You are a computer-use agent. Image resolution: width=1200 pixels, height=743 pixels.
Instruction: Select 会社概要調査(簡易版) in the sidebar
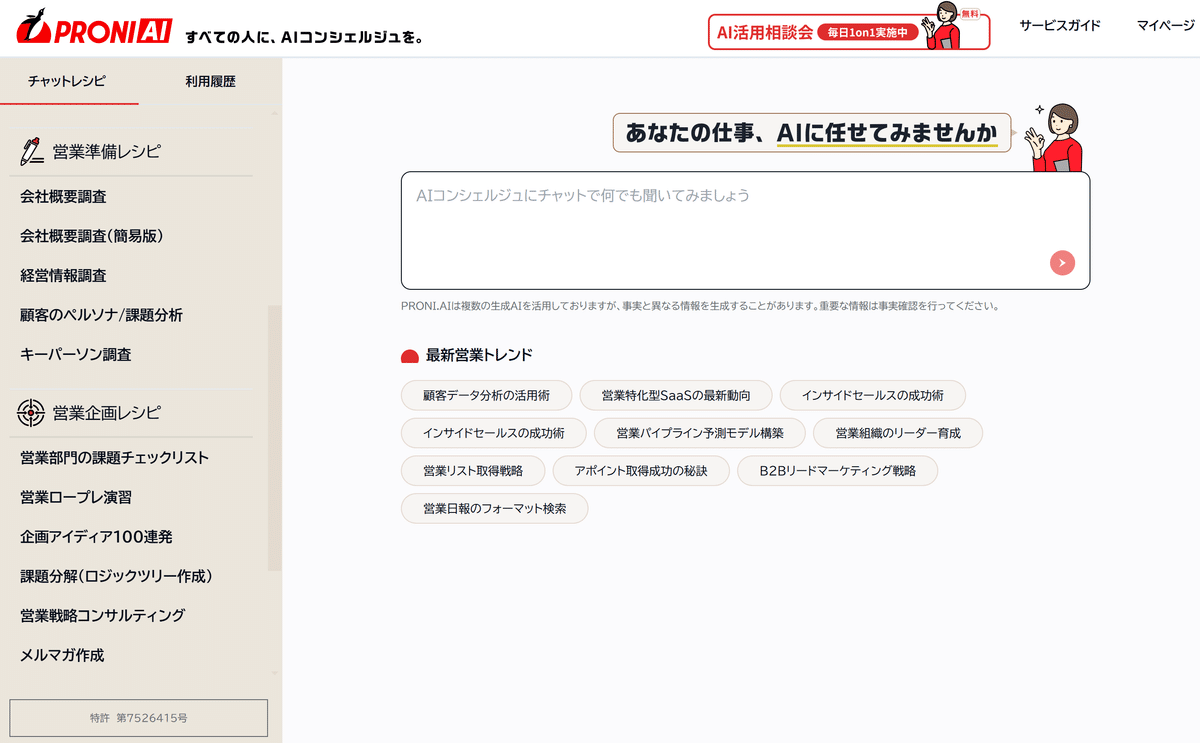point(90,236)
